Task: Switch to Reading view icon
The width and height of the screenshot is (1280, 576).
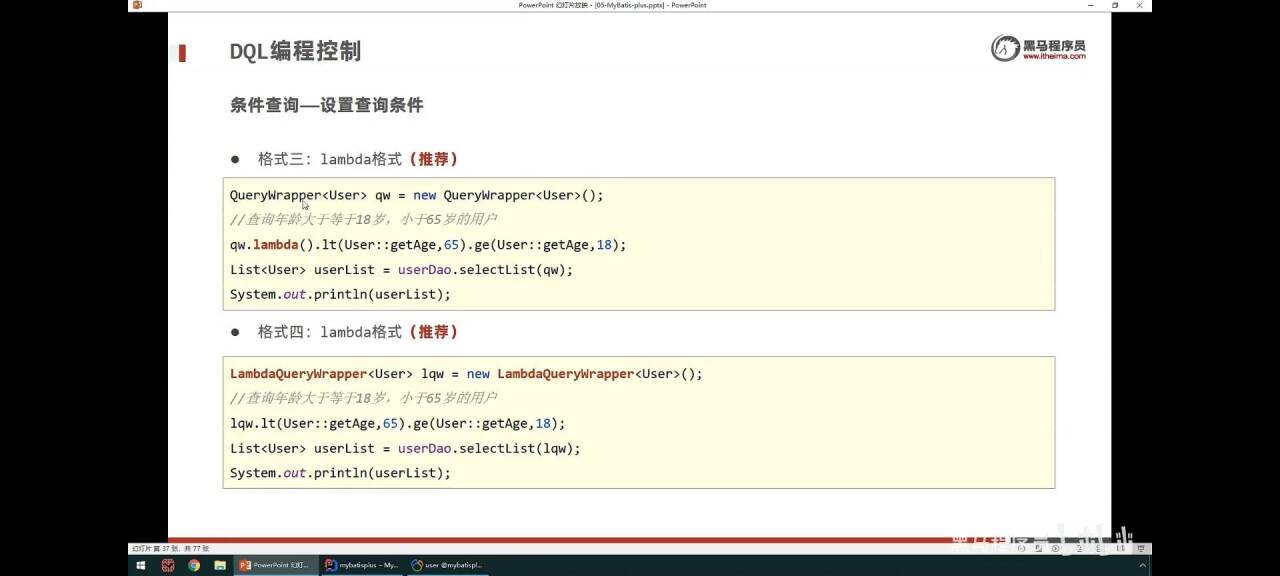Action: (x=1120, y=548)
